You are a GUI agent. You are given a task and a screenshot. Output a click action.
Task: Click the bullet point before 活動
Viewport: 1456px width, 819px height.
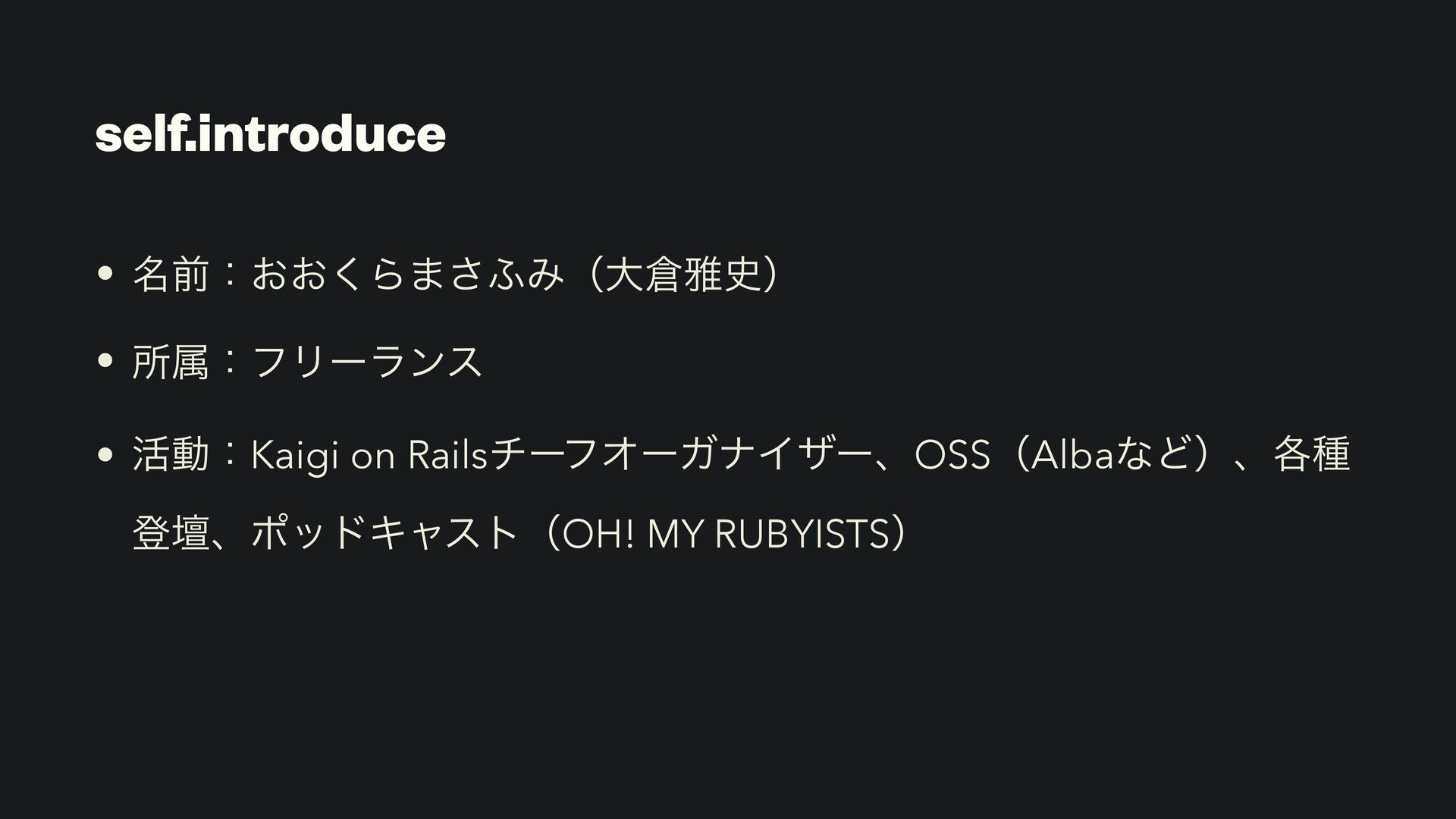coord(105,455)
